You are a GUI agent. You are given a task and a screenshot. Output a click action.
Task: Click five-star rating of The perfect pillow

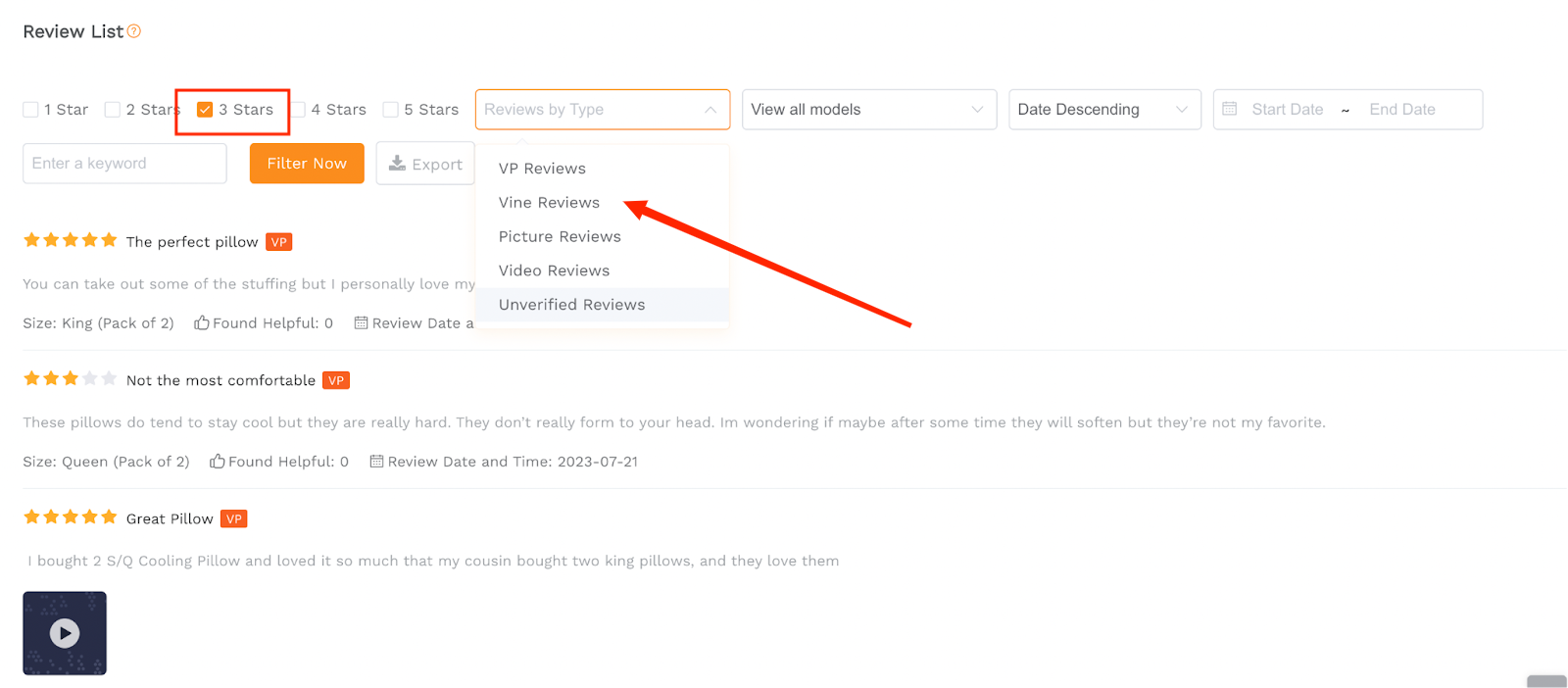tap(70, 240)
